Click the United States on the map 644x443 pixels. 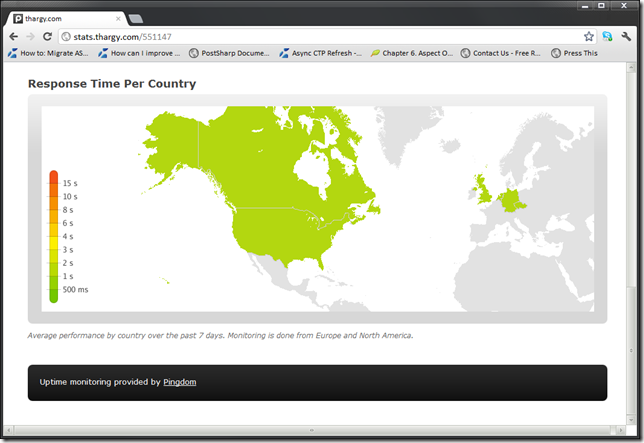pyautogui.click(x=283, y=234)
